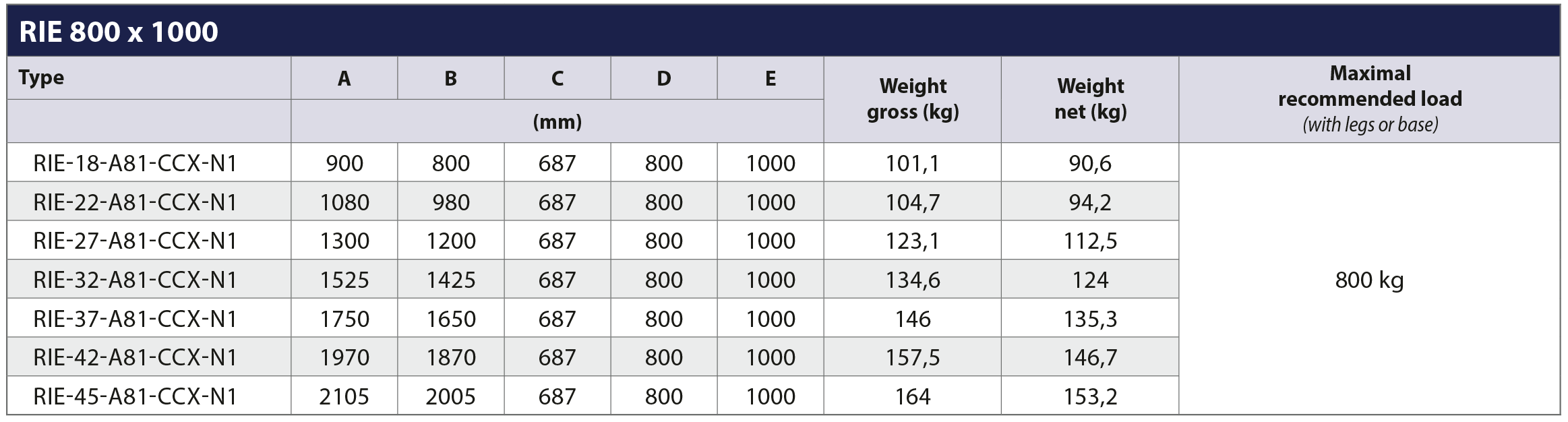This screenshot has height=422, width=1568.
Task: Select the RIE-45-A81-CCX-N1 type cell
Action: tap(149, 396)
